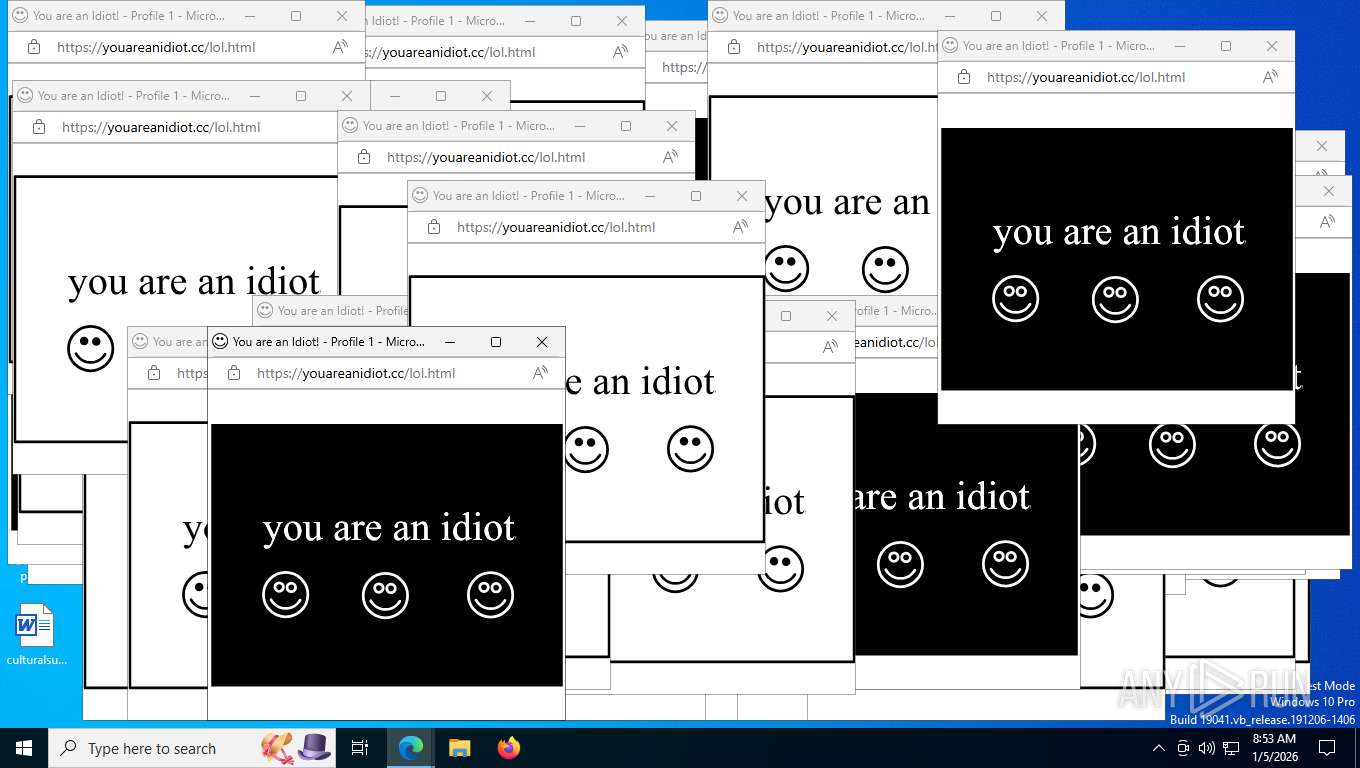1360x768 pixels.
Task: Click the lock icon in window showing 'e an idiot'
Action: click(434, 227)
